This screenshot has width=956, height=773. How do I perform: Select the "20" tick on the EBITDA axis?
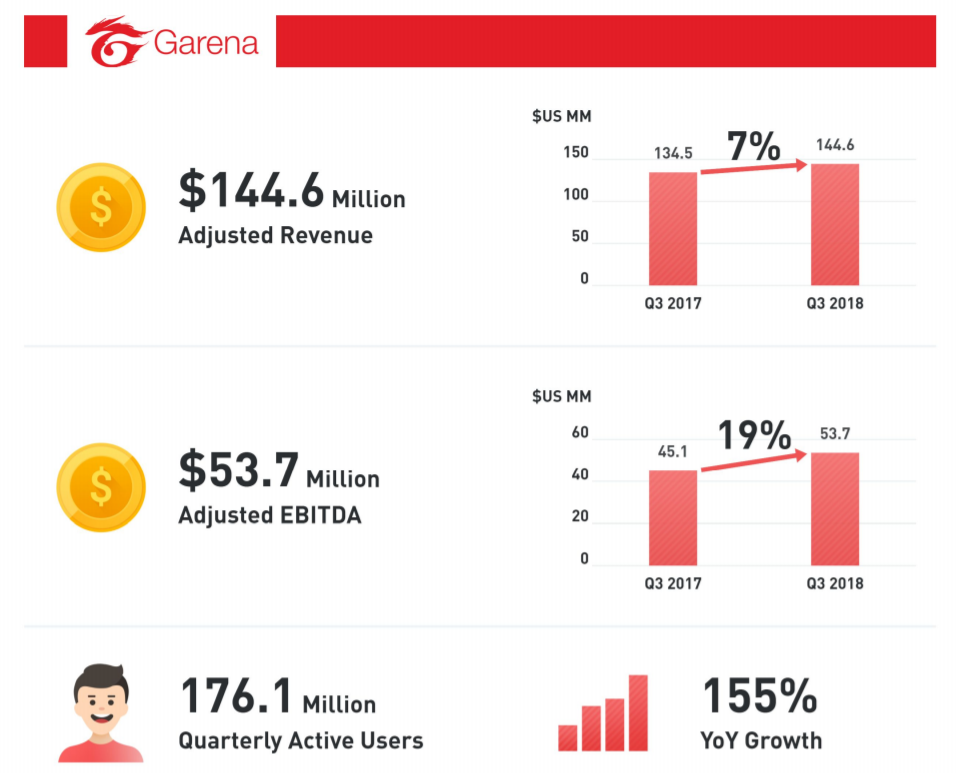(x=580, y=516)
